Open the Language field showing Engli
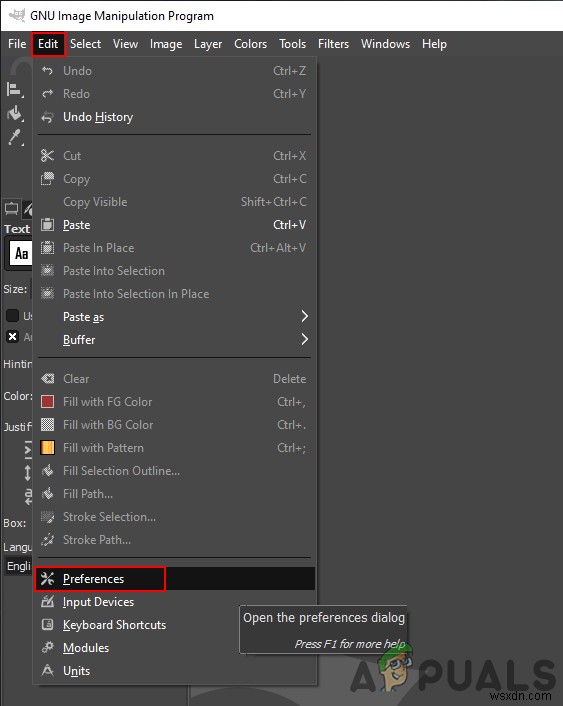 pyautogui.click(x=18, y=566)
